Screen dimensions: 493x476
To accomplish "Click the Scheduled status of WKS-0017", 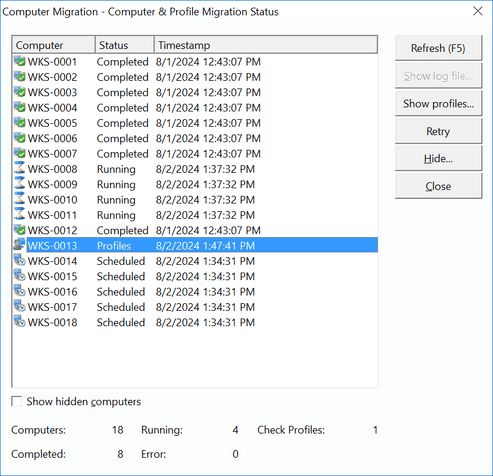I will click(x=121, y=307).
